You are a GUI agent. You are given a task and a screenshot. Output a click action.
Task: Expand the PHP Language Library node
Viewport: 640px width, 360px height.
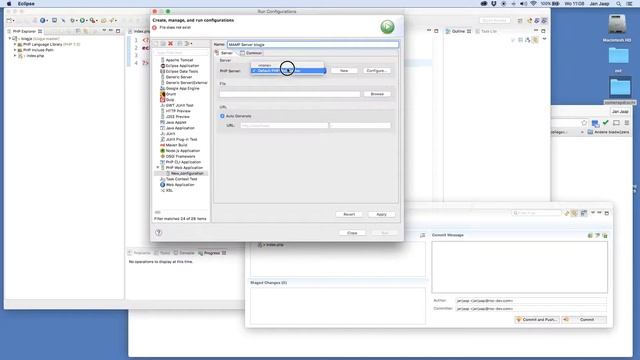[x=15, y=44]
